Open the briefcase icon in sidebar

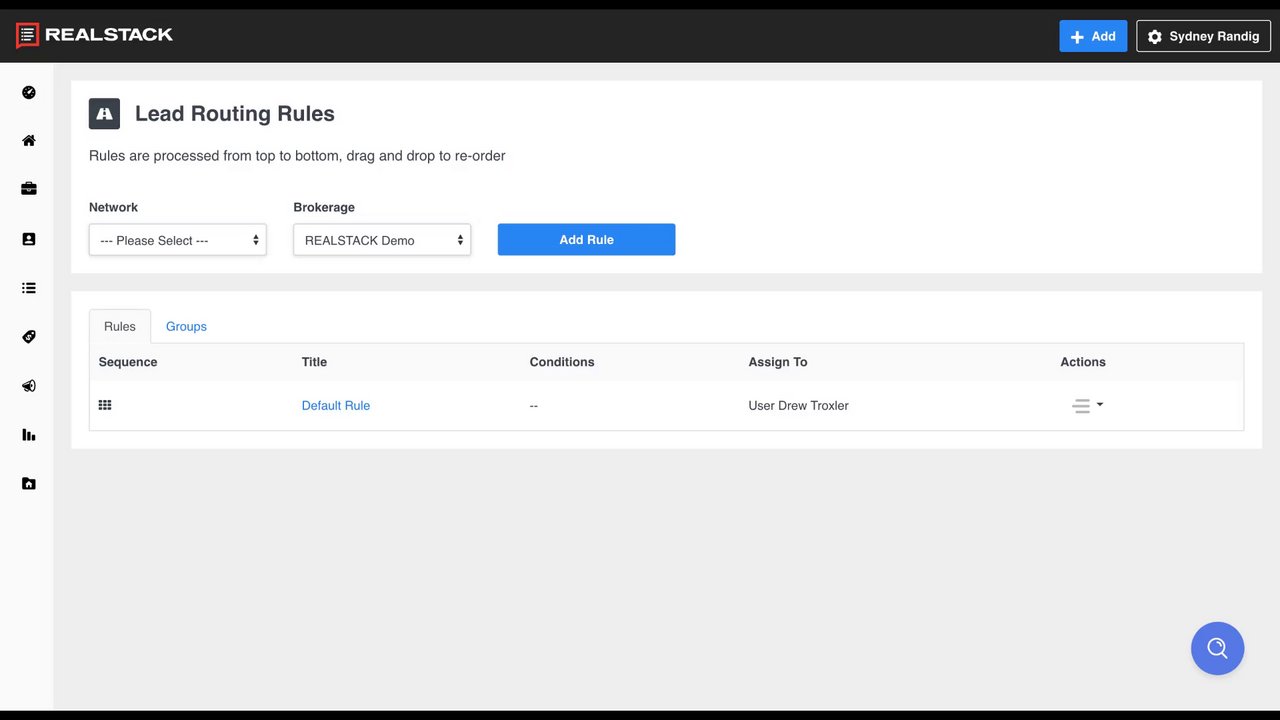click(29, 189)
